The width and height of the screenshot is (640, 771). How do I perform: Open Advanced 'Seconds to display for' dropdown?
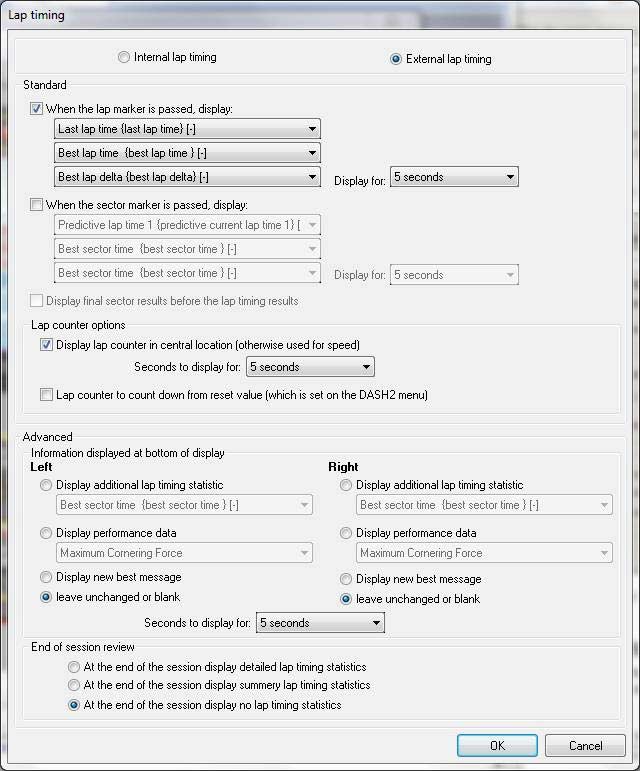[320, 623]
